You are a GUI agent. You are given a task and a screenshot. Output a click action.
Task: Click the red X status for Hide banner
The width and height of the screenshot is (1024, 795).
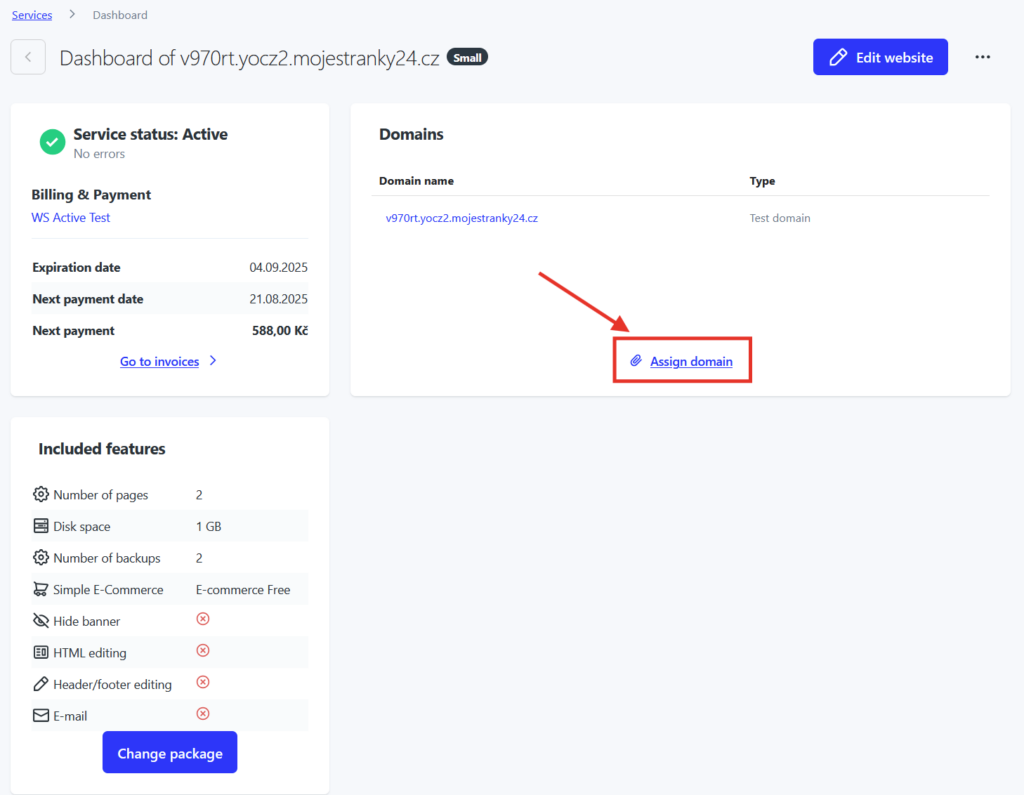pos(203,620)
